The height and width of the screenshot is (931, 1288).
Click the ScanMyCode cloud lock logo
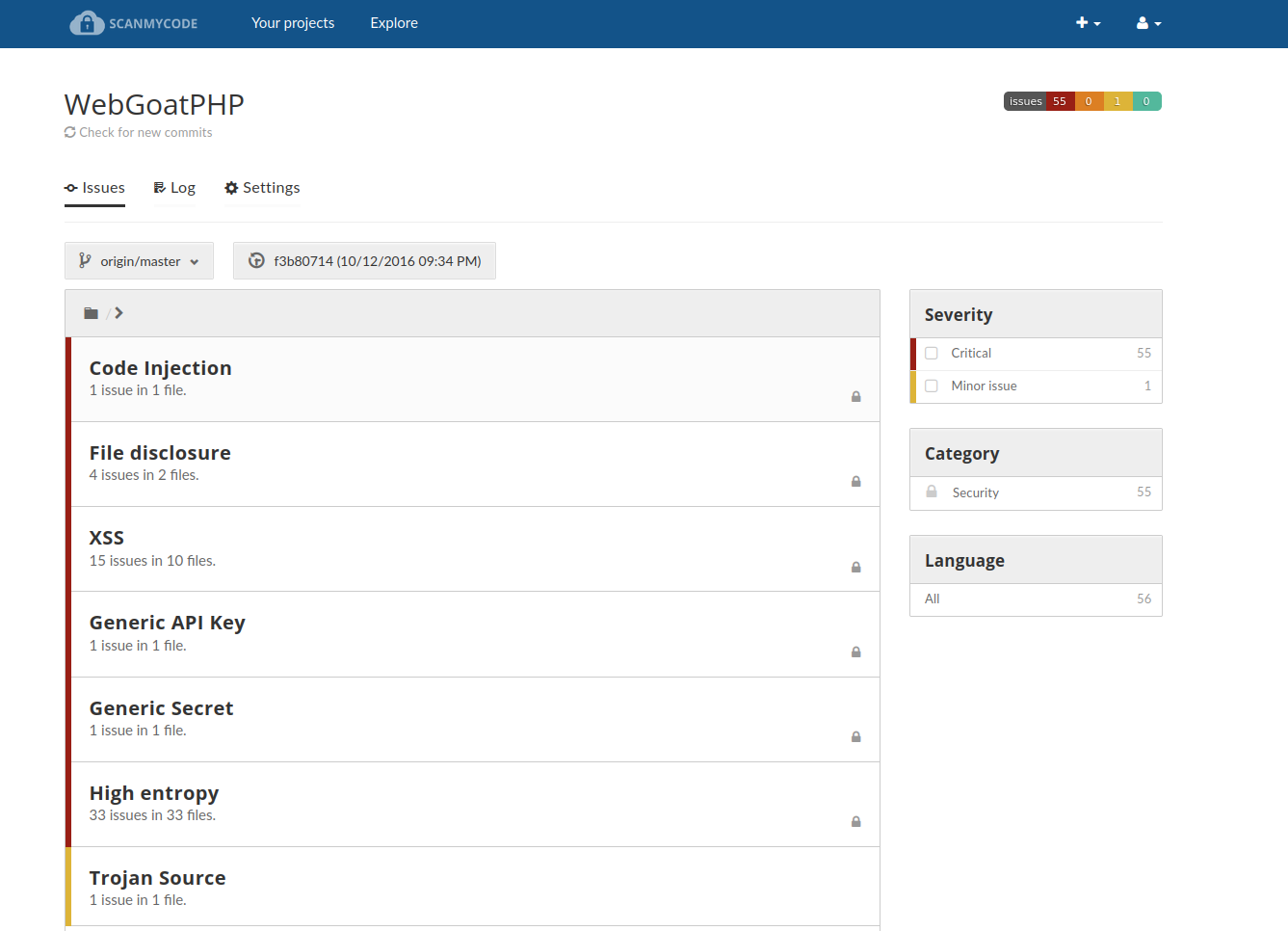[x=87, y=23]
